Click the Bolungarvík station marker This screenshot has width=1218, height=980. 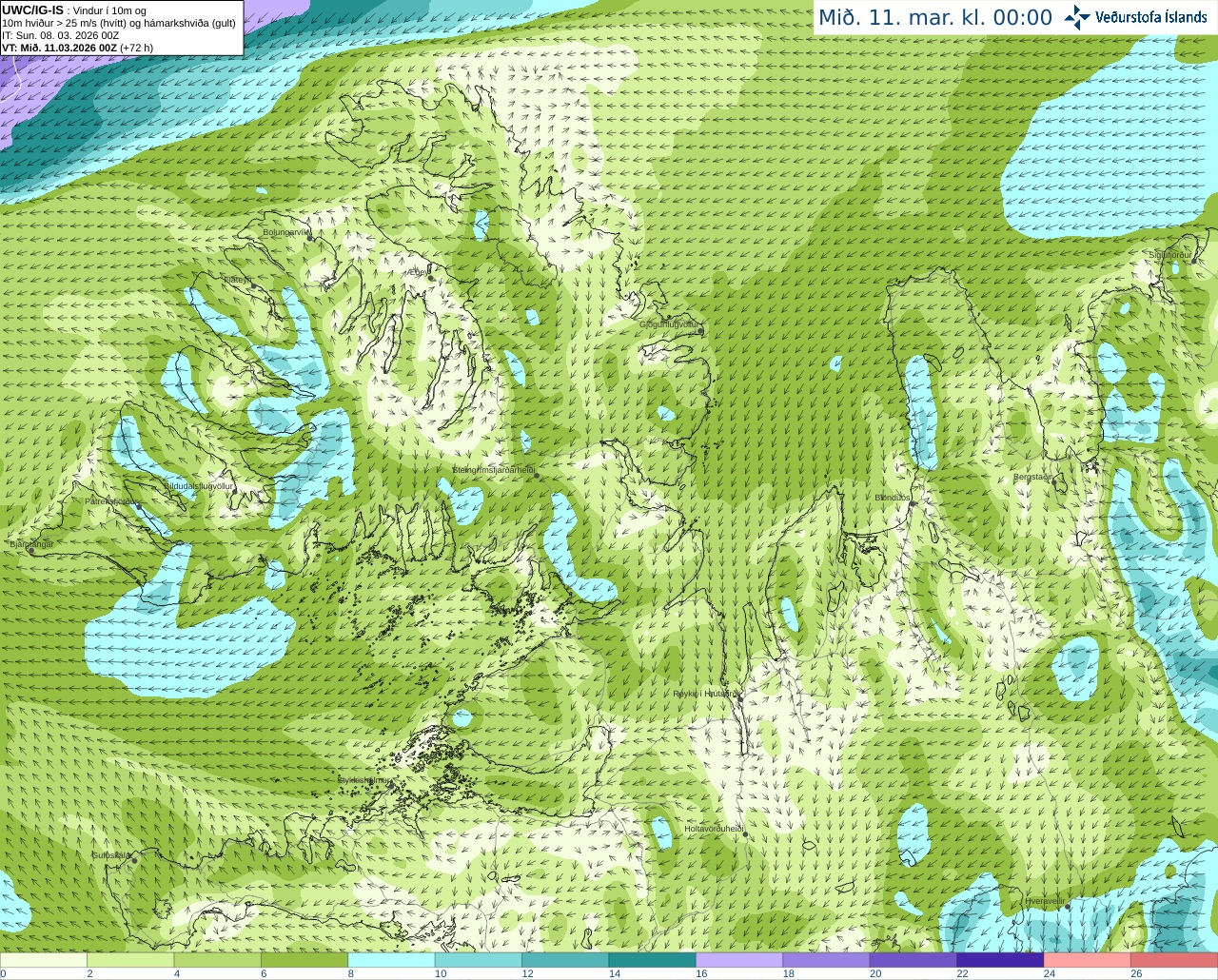coord(309,239)
